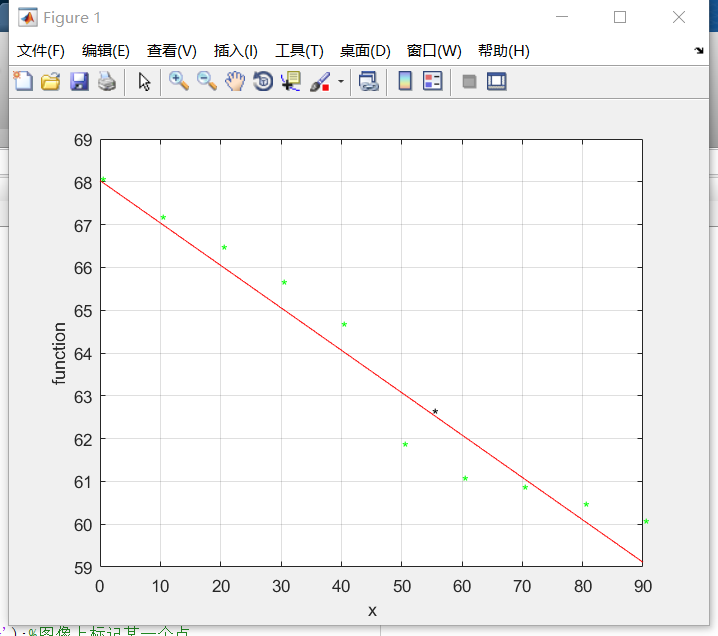Insert a legend using toolbar icon

433,82
